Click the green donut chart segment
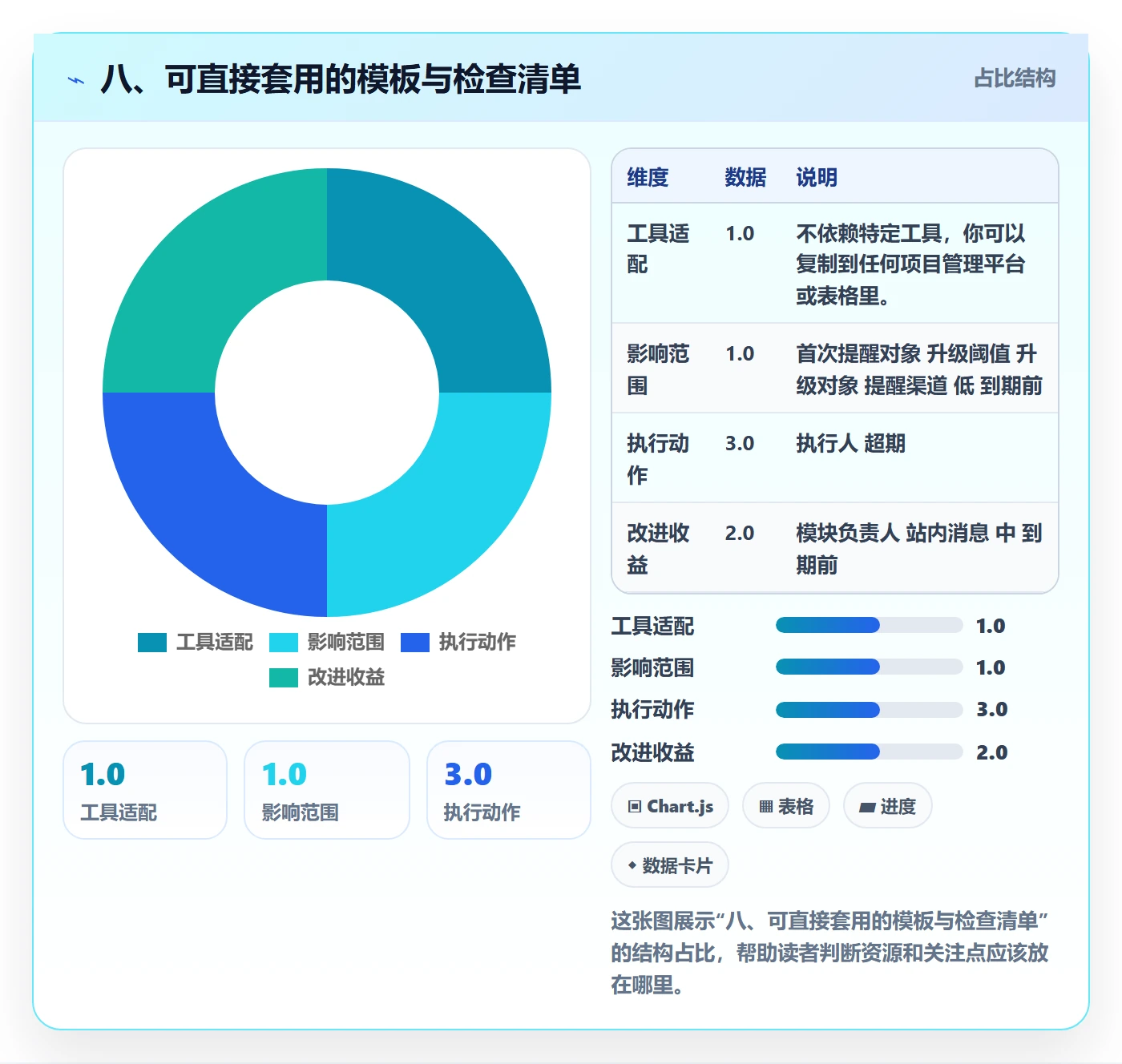The height and width of the screenshot is (1064, 1122). pos(208,272)
